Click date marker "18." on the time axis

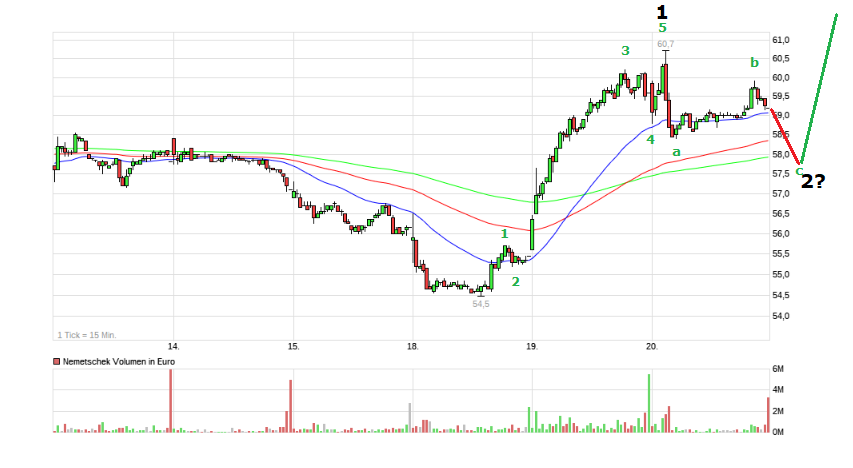411,347
